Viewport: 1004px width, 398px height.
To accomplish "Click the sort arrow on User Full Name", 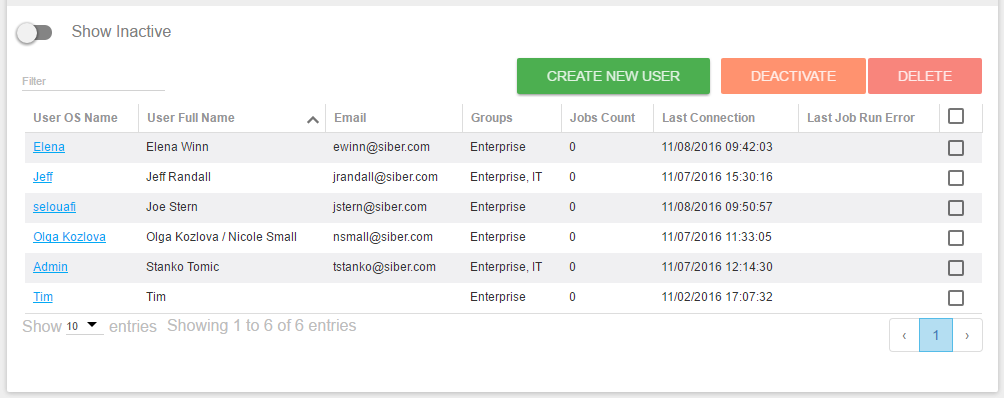I will pos(312,119).
